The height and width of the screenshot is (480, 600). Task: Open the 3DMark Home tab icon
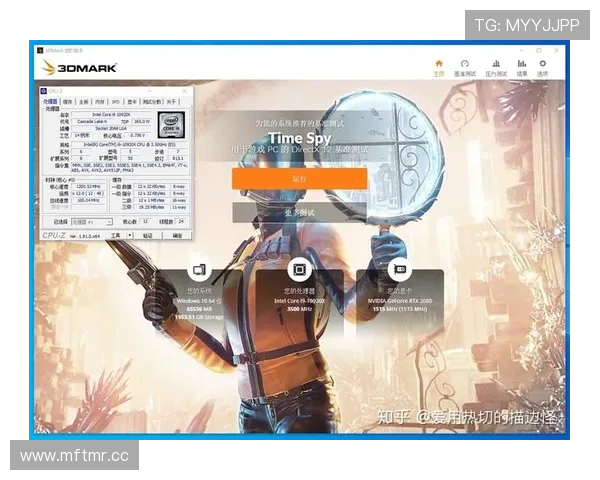pyautogui.click(x=438, y=65)
